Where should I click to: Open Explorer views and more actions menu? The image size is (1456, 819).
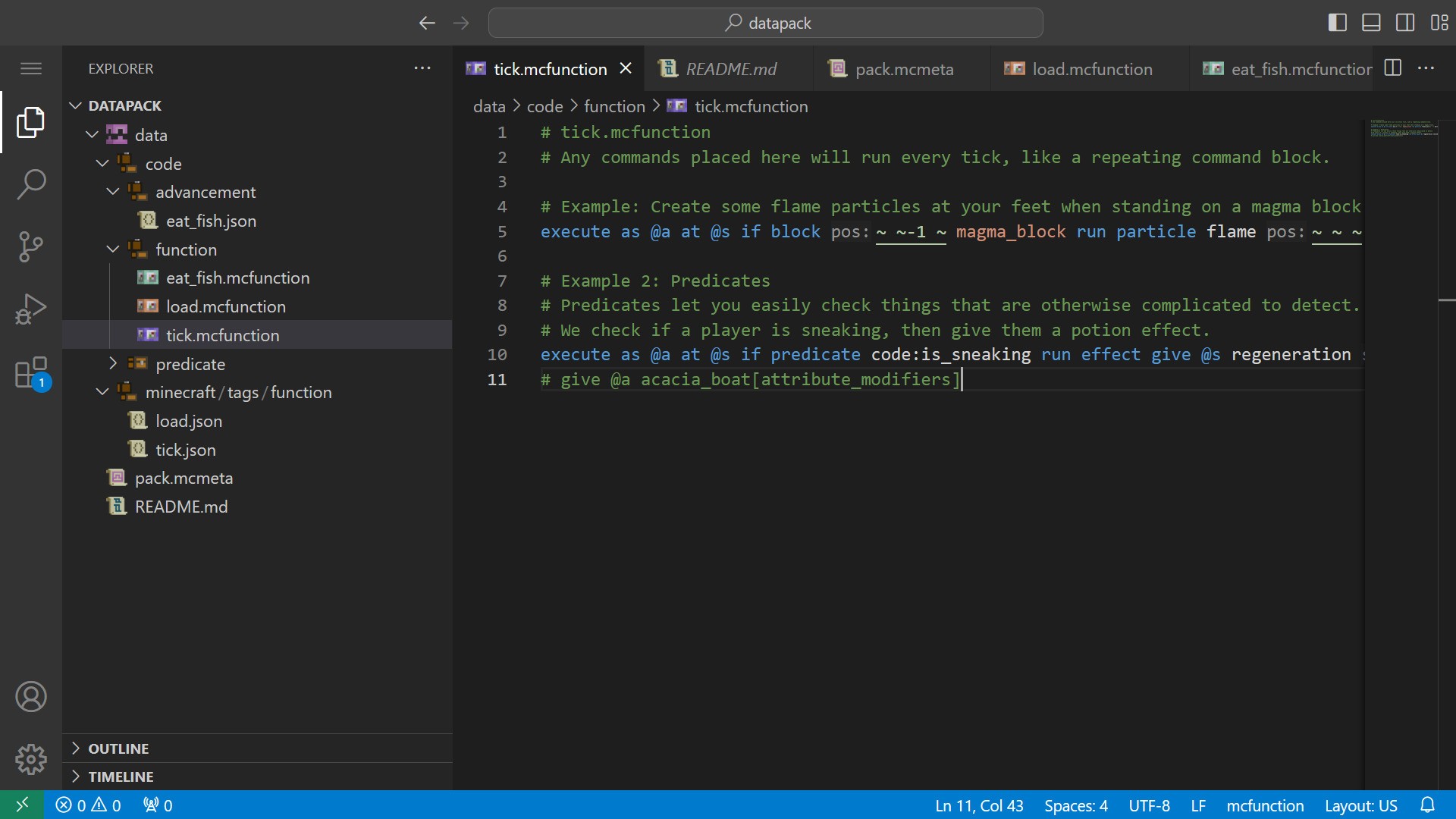(422, 68)
